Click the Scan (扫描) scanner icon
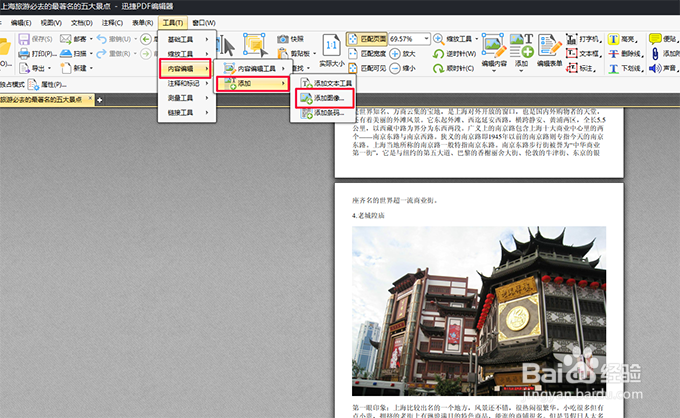 (x=65, y=53)
